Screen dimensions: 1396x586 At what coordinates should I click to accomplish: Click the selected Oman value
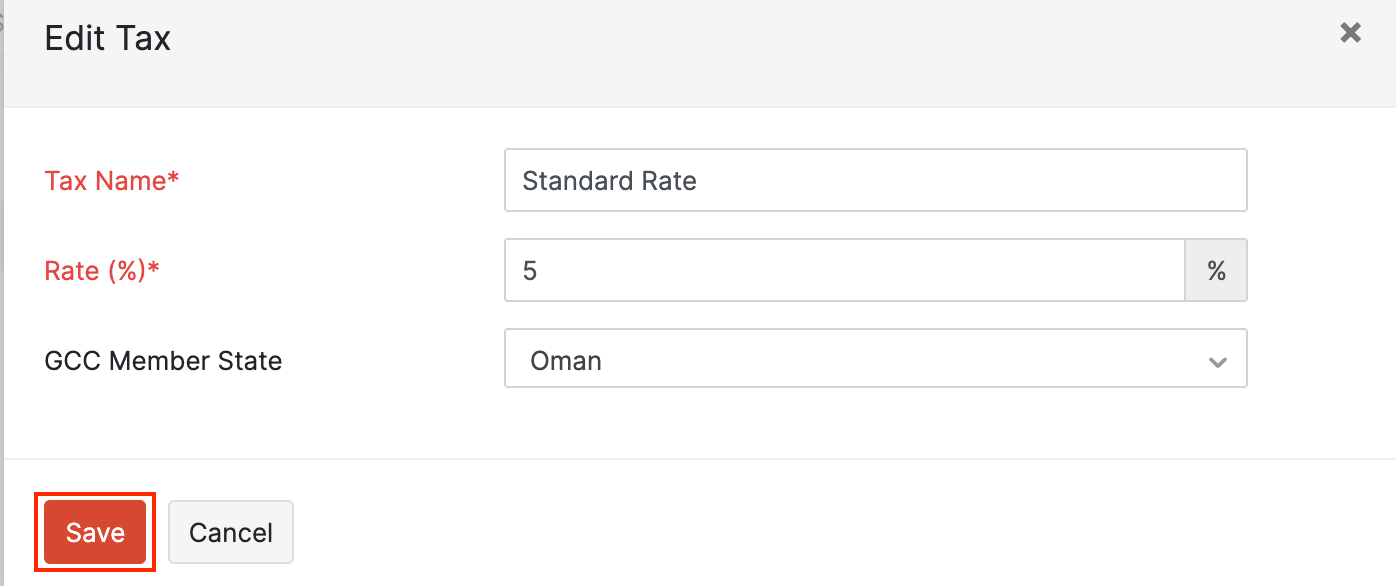(566, 360)
